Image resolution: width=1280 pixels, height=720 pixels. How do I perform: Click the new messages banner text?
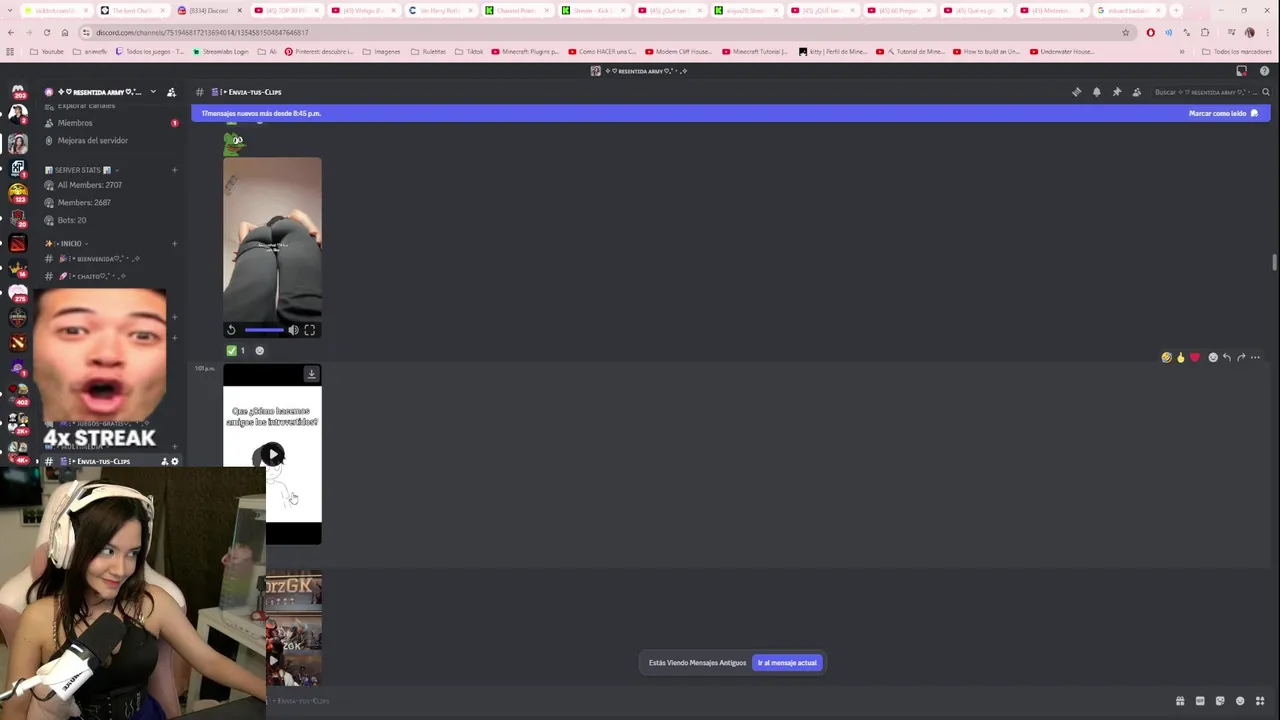tap(261, 114)
